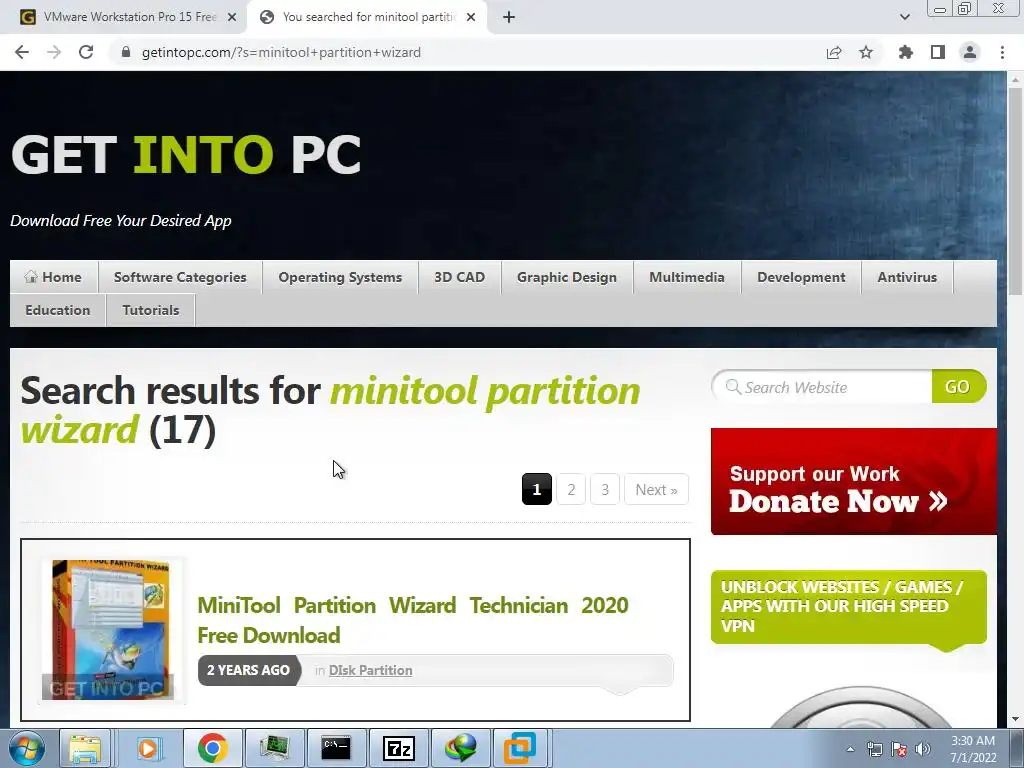The image size is (1024, 768).
Task: Go back to the previous page
Action: coord(22,52)
